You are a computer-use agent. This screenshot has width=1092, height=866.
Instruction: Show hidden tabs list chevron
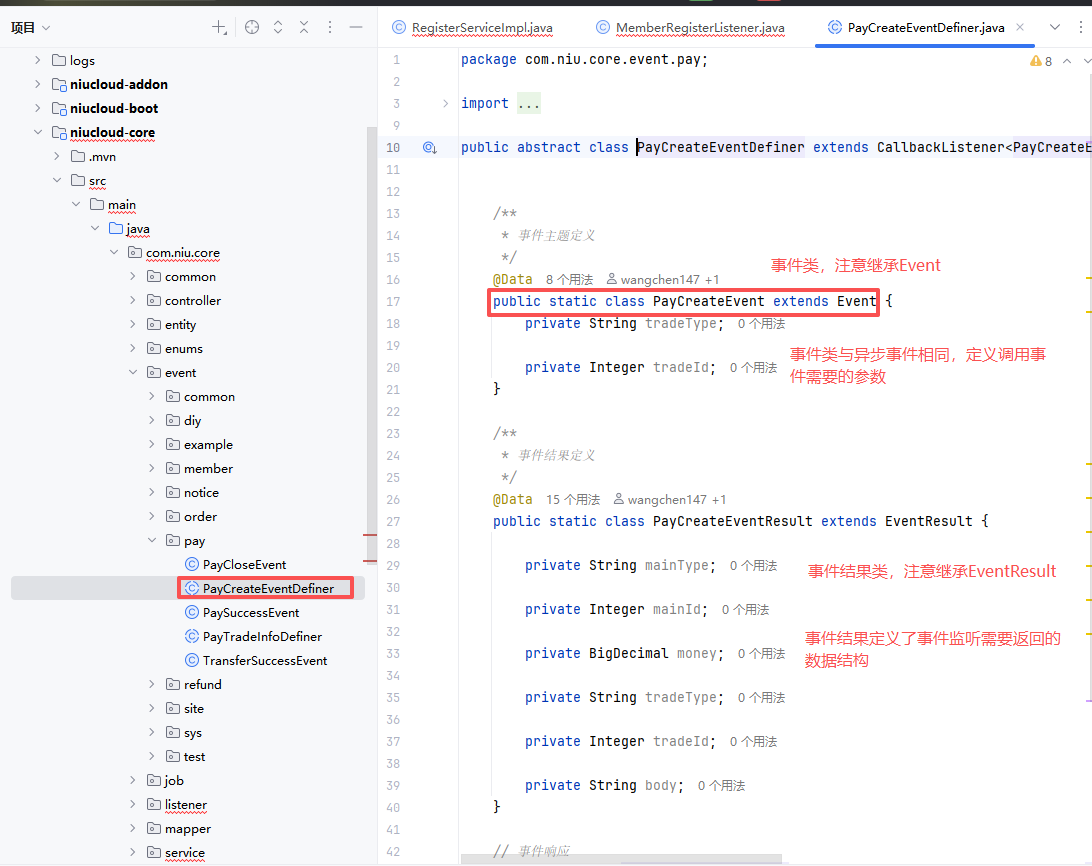coord(1054,28)
